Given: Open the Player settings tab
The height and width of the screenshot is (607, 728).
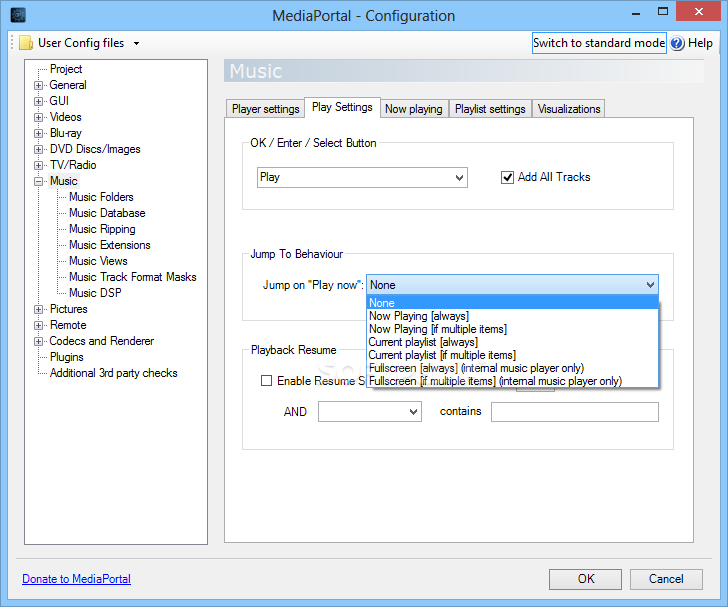Looking at the screenshot, I should [x=266, y=109].
